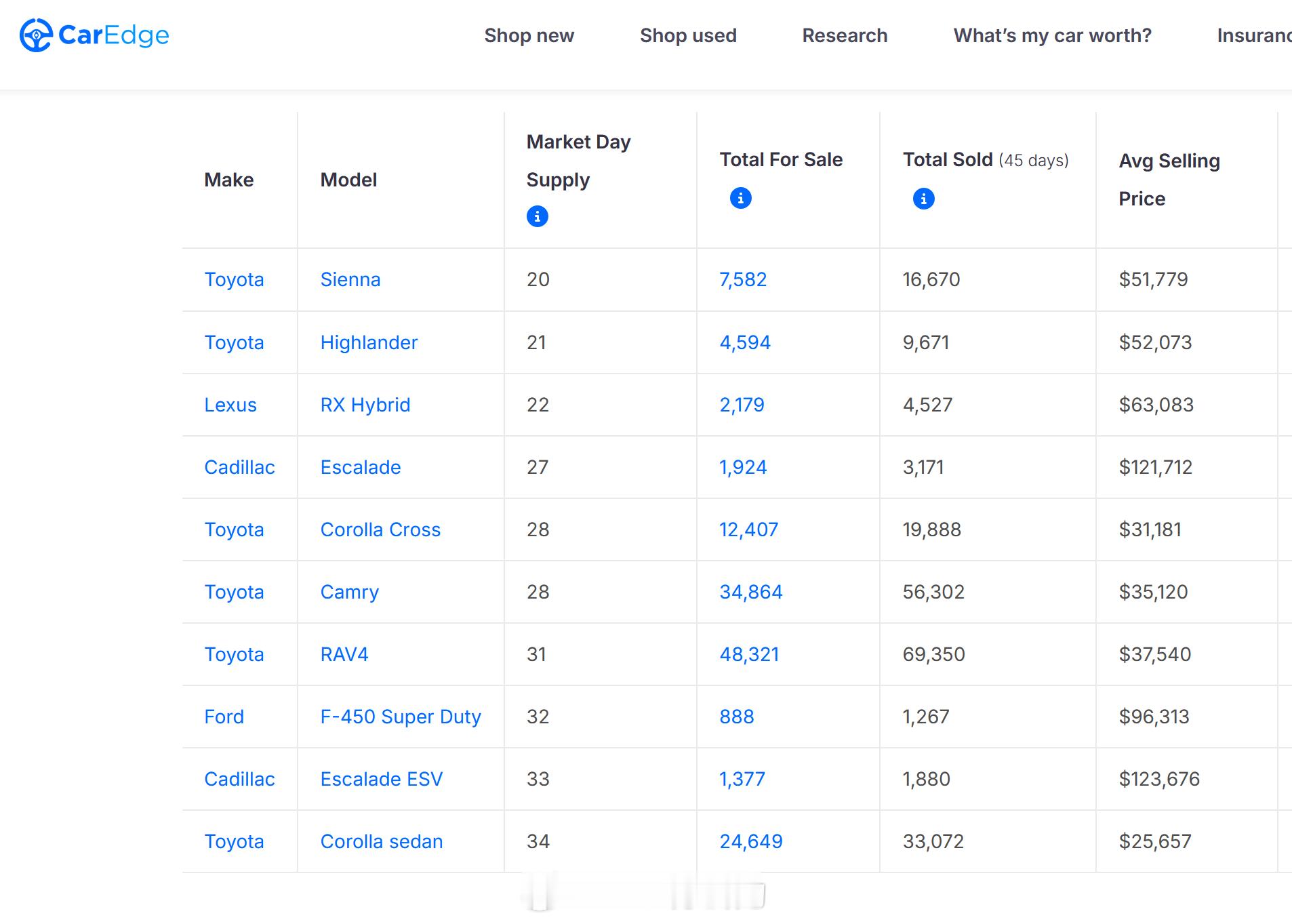Image resolution: width=1292 pixels, height=924 pixels.
Task: Open the Shop used menu
Action: click(688, 35)
